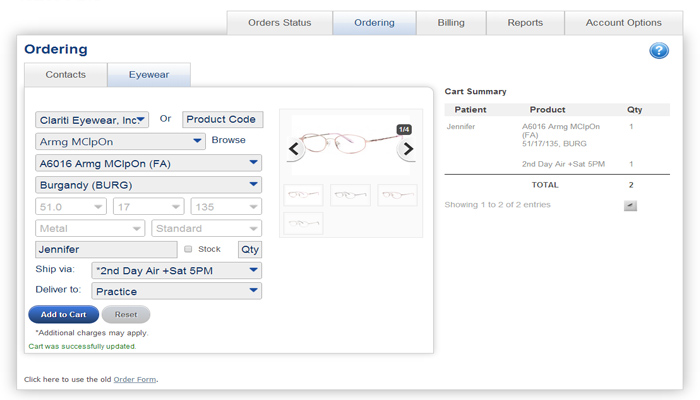Screen dimensions: 700x400
Task: Switch to the Orders Status tab
Action: pos(279,23)
